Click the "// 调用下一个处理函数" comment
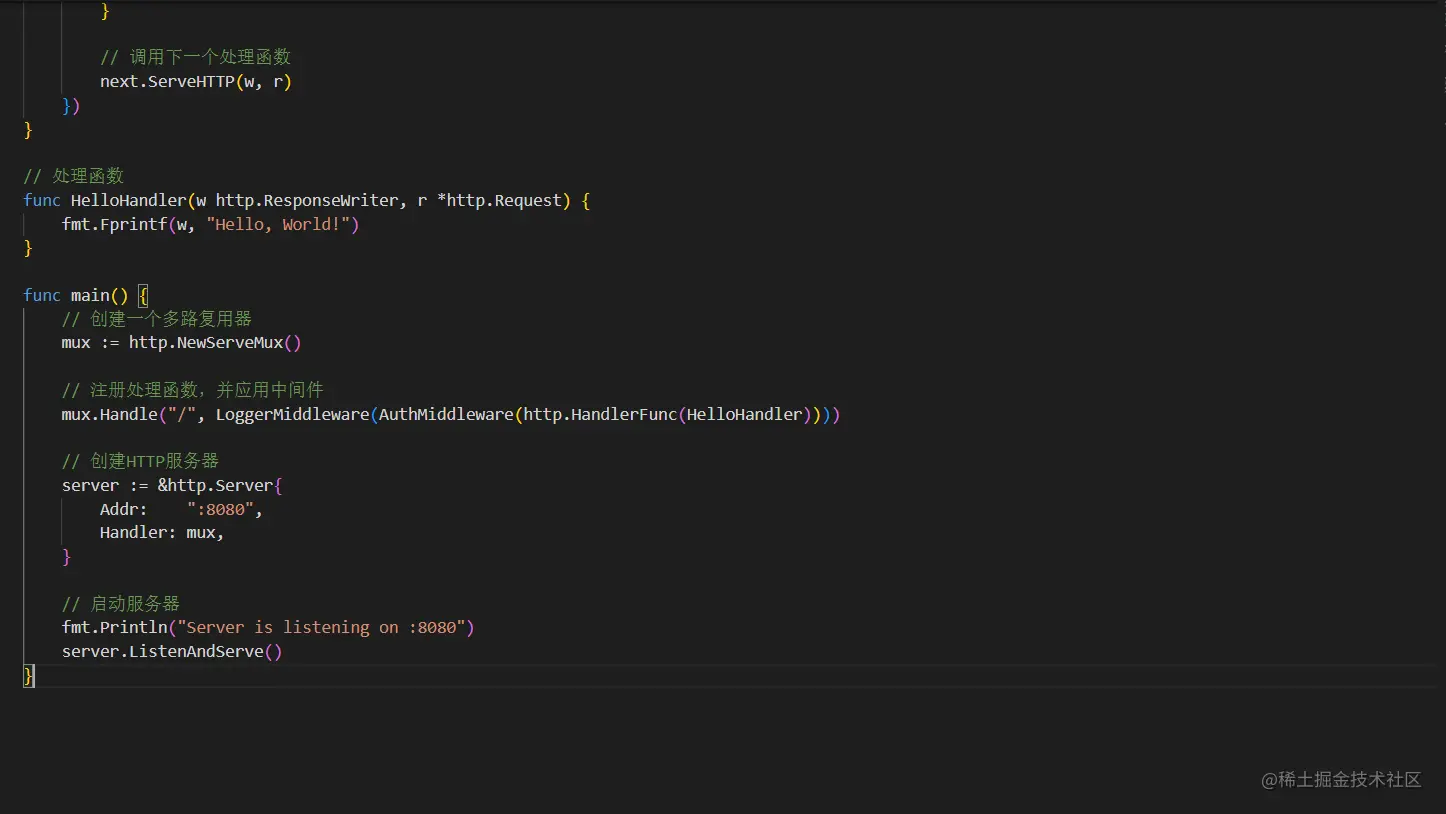Viewport: 1446px width, 814px height. click(x=195, y=57)
